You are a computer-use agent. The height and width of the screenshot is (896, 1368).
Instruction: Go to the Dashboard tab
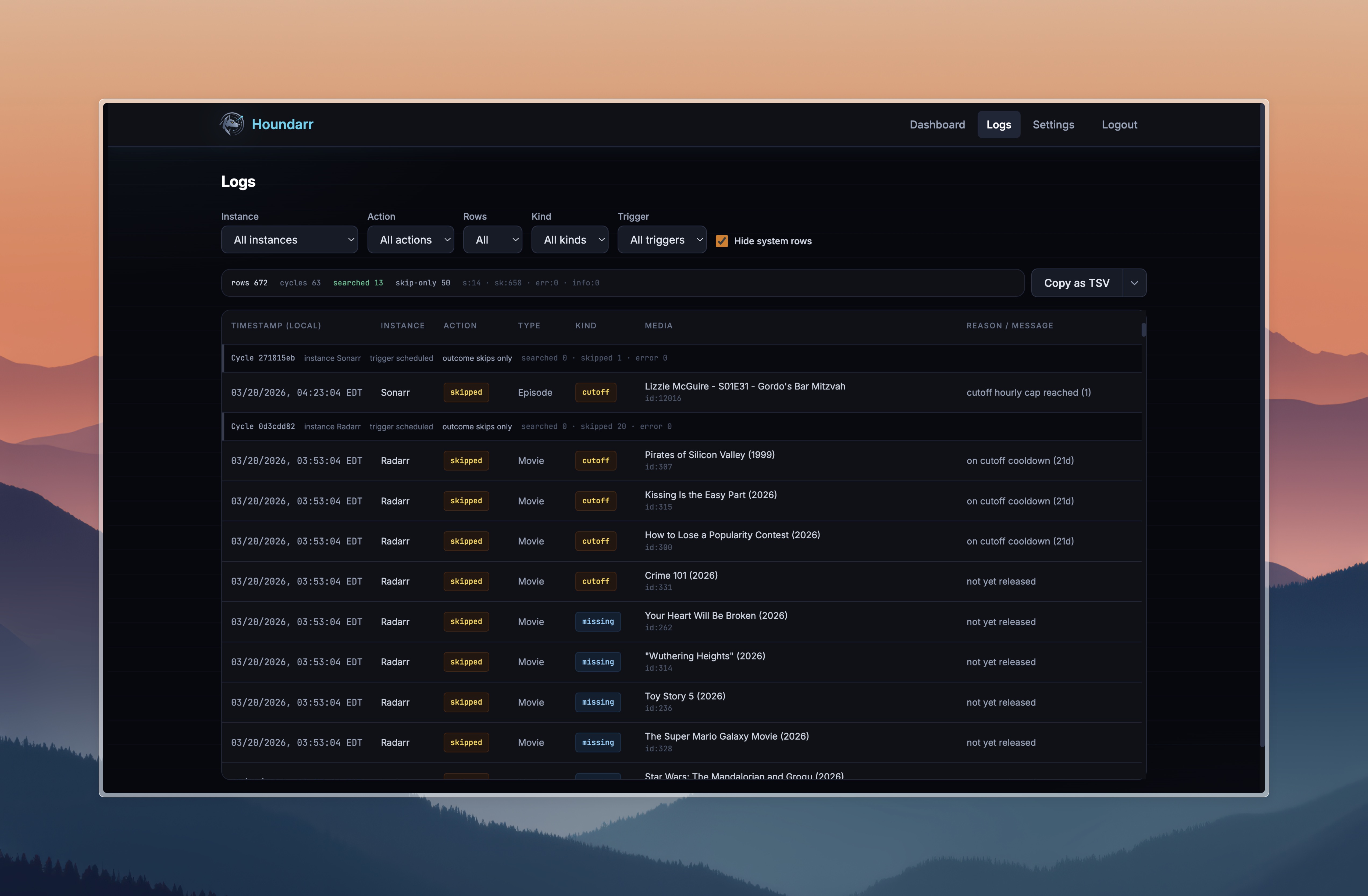[x=937, y=125]
